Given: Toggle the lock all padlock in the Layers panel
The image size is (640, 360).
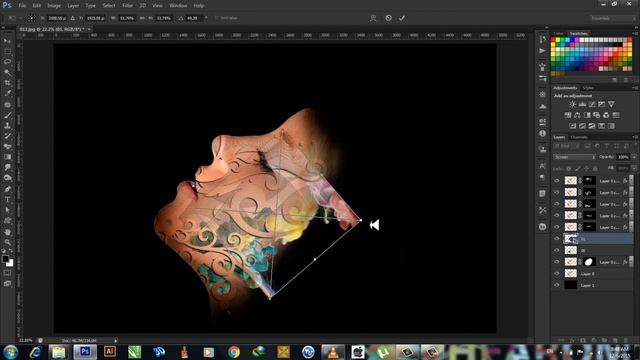Looking at the screenshot, I should coord(595,169).
